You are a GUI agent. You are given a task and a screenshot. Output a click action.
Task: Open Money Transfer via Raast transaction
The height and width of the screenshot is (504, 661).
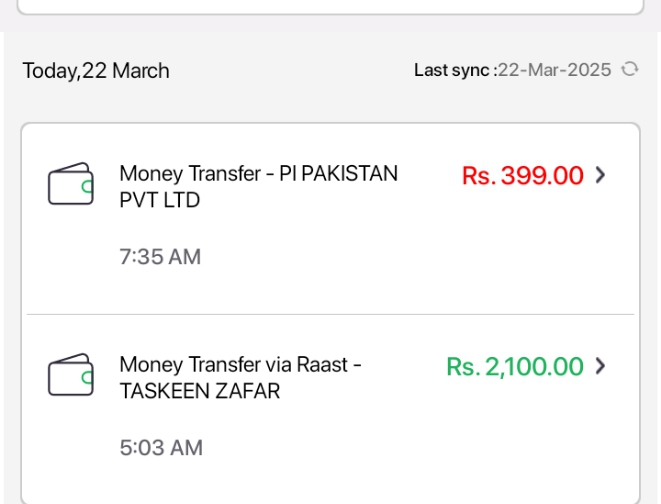tap(330, 407)
